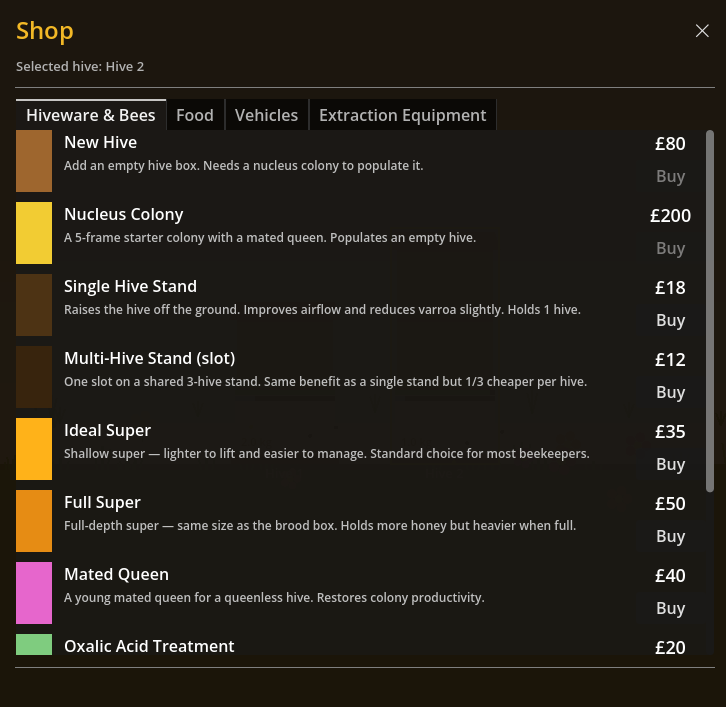Select the Hiveware & Bees tab
This screenshot has height=707, width=726.
pyautogui.click(x=91, y=115)
